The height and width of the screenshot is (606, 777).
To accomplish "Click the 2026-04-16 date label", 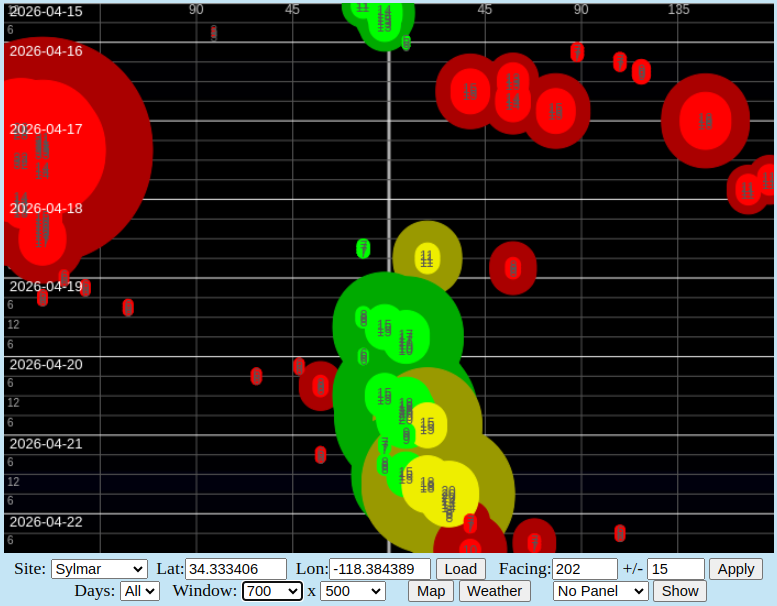I will pyautogui.click(x=46, y=51).
